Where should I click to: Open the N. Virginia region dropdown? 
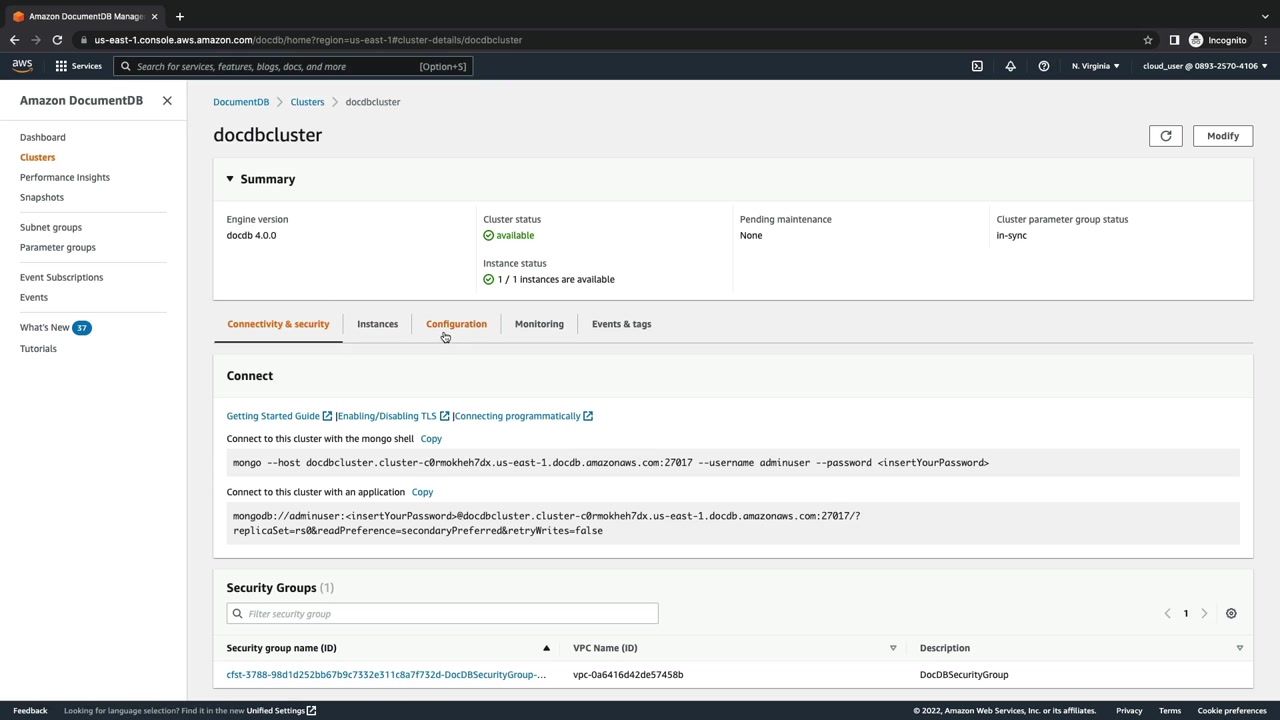(1096, 66)
